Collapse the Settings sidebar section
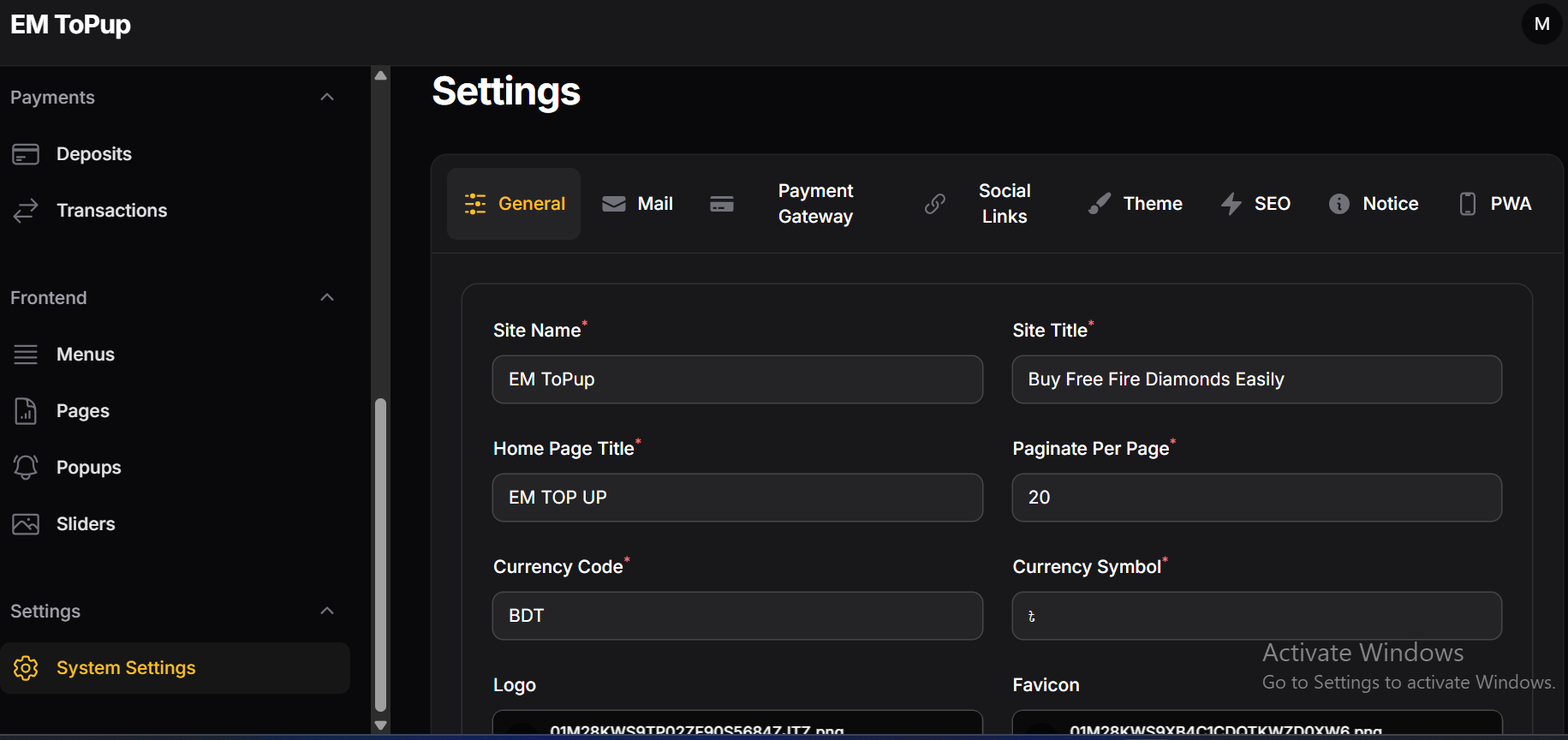The image size is (1568, 740). tap(327, 611)
